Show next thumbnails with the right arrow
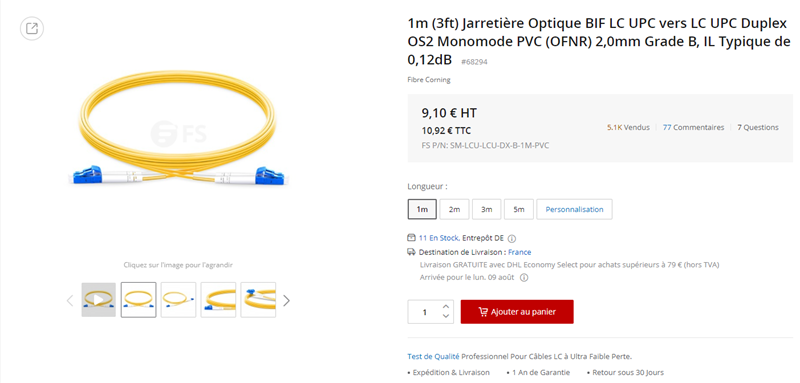800x383 pixels. coord(286,300)
